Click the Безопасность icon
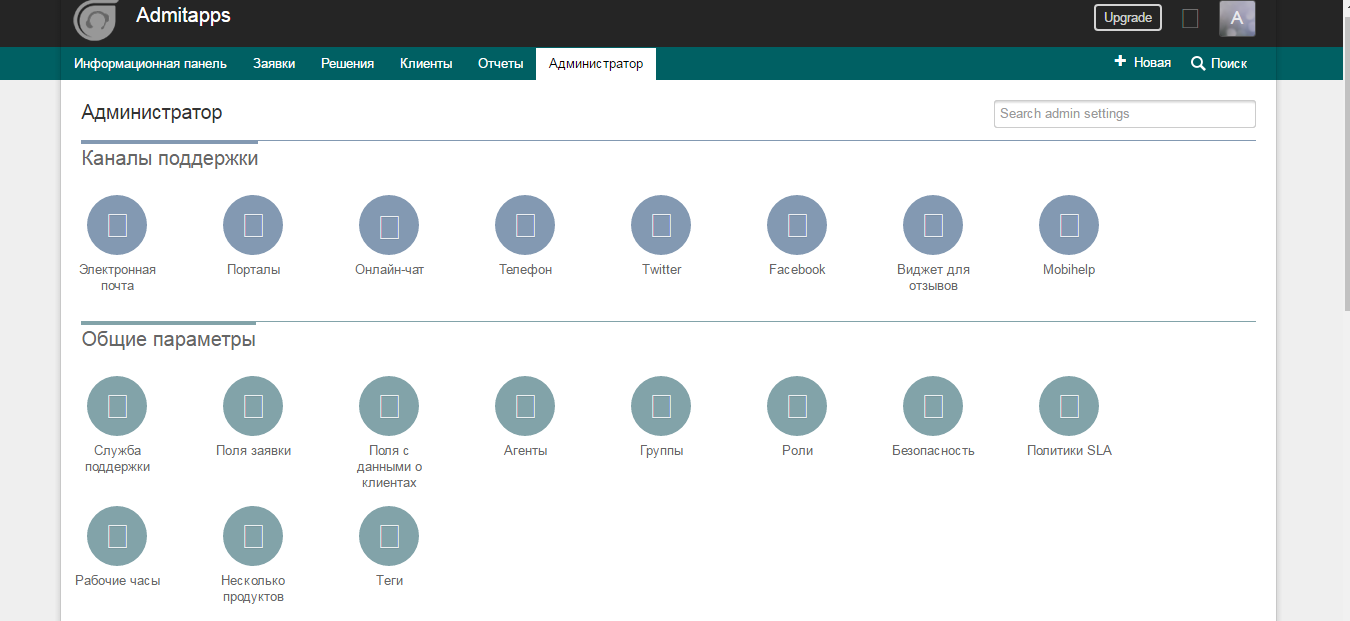 click(x=933, y=406)
